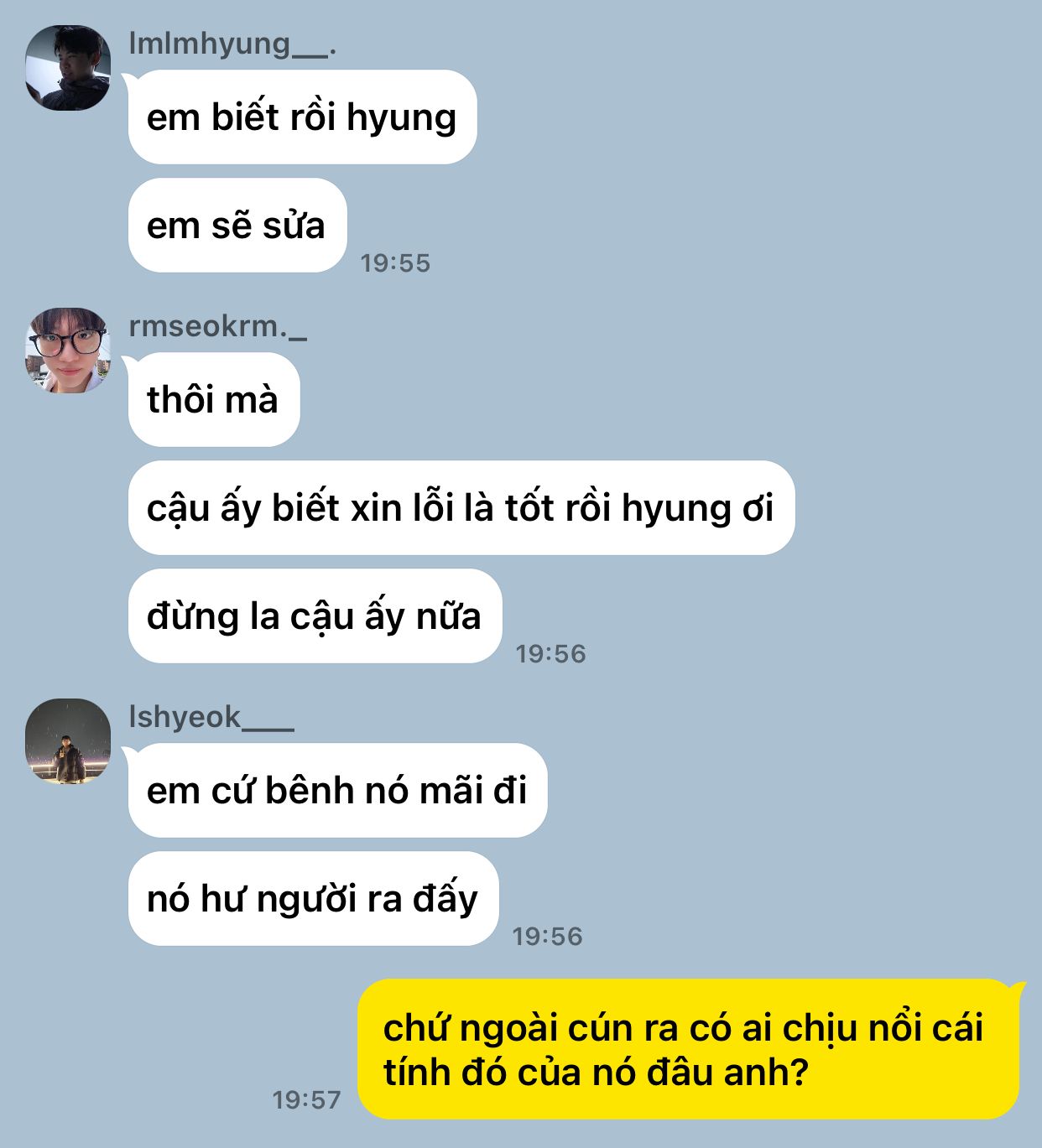Select the message "nó hư người ra đấy"
The image size is (1042, 1148).
(x=313, y=899)
